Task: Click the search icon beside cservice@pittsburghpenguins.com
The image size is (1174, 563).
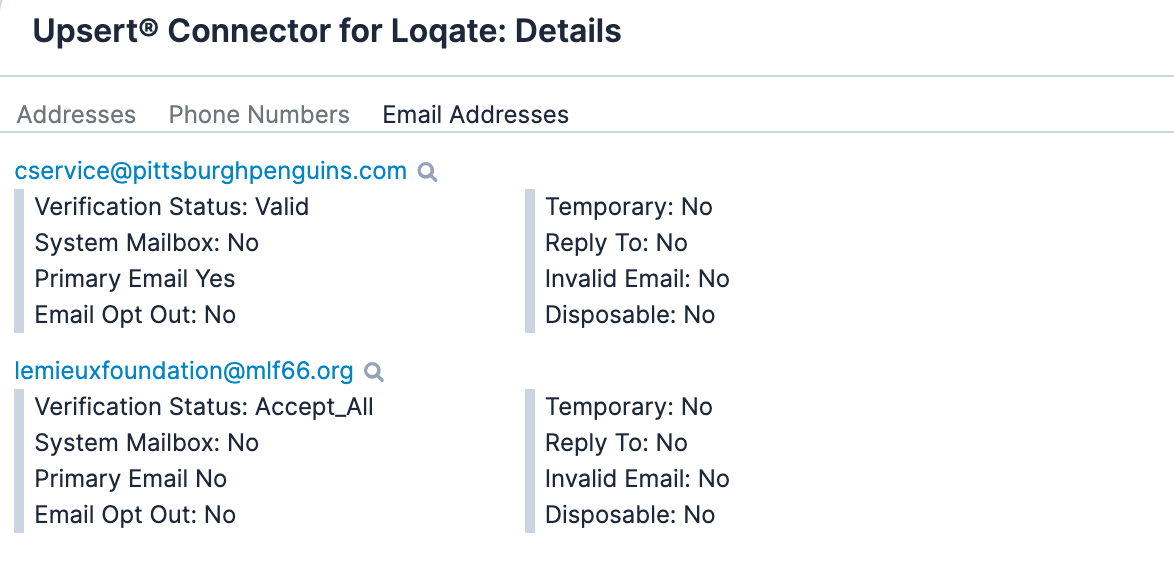Action: [x=427, y=172]
